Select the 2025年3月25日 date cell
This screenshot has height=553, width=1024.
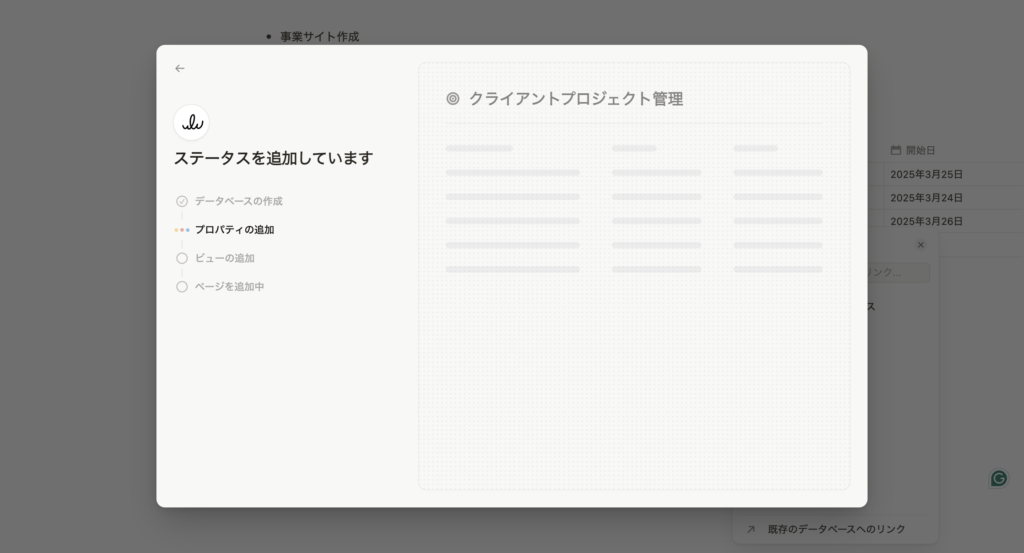(x=926, y=174)
